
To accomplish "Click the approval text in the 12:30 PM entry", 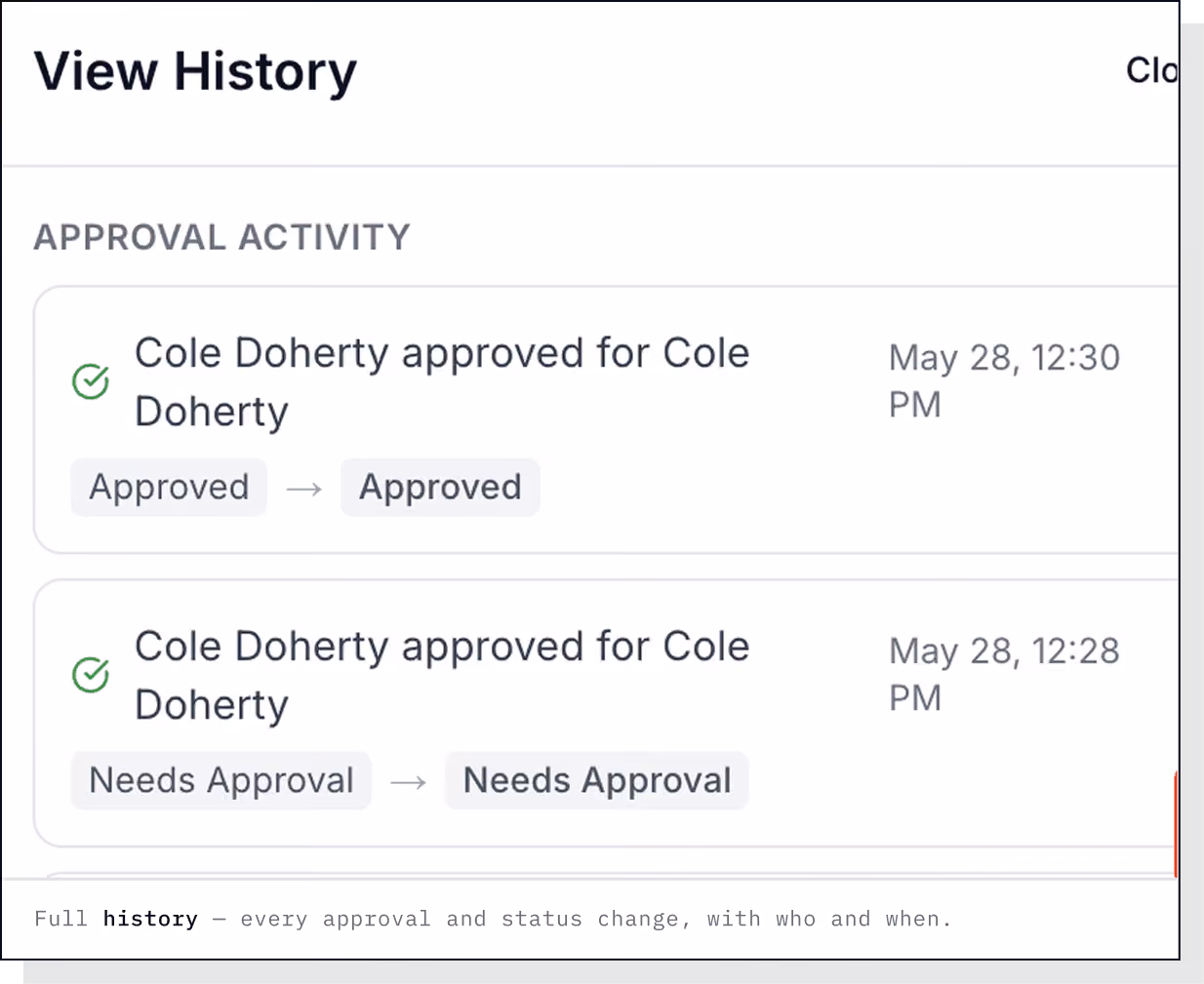I will coord(442,381).
